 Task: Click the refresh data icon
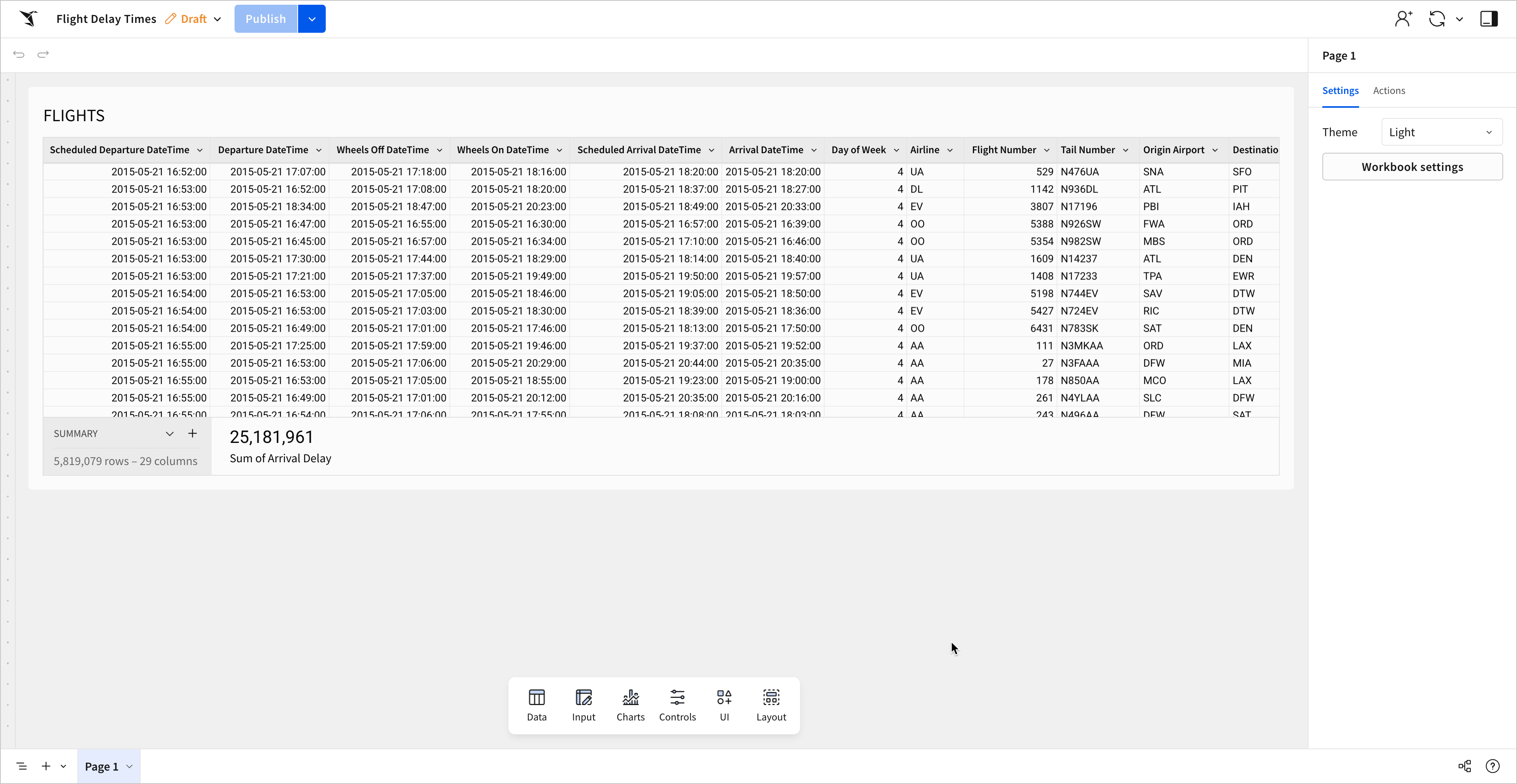pos(1437,19)
